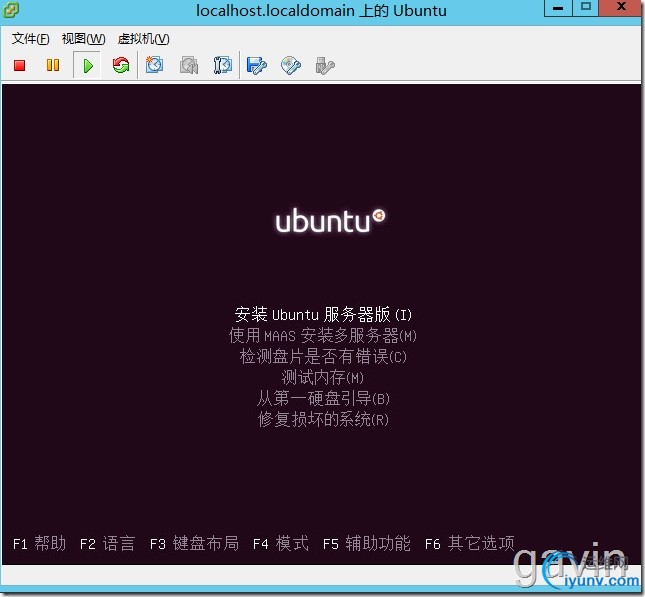Click the Take Snapshot clock icon
The image size is (645, 597).
click(x=155, y=65)
